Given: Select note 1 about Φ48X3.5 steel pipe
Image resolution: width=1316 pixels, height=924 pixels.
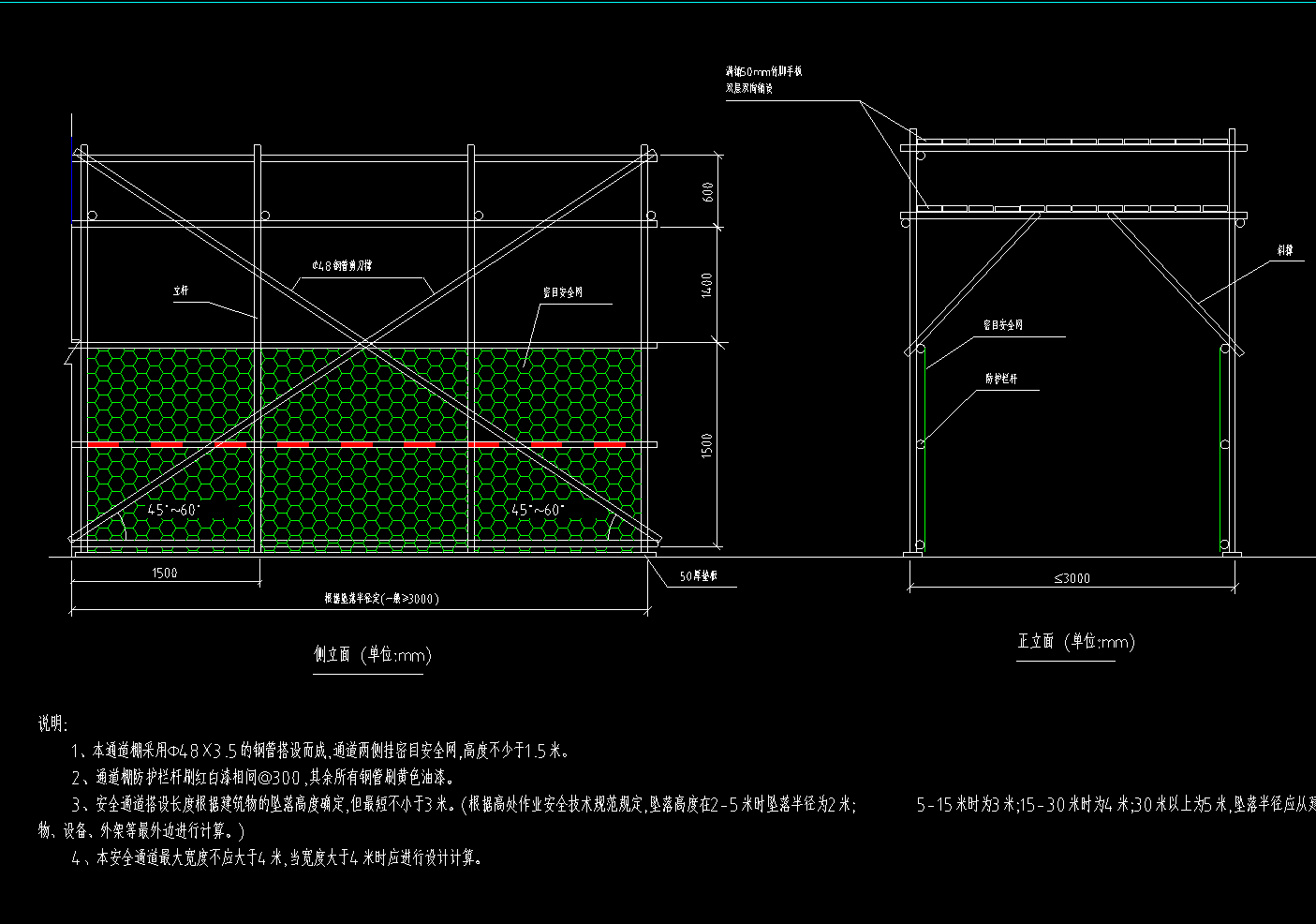Looking at the screenshot, I should pyautogui.click(x=320, y=751).
